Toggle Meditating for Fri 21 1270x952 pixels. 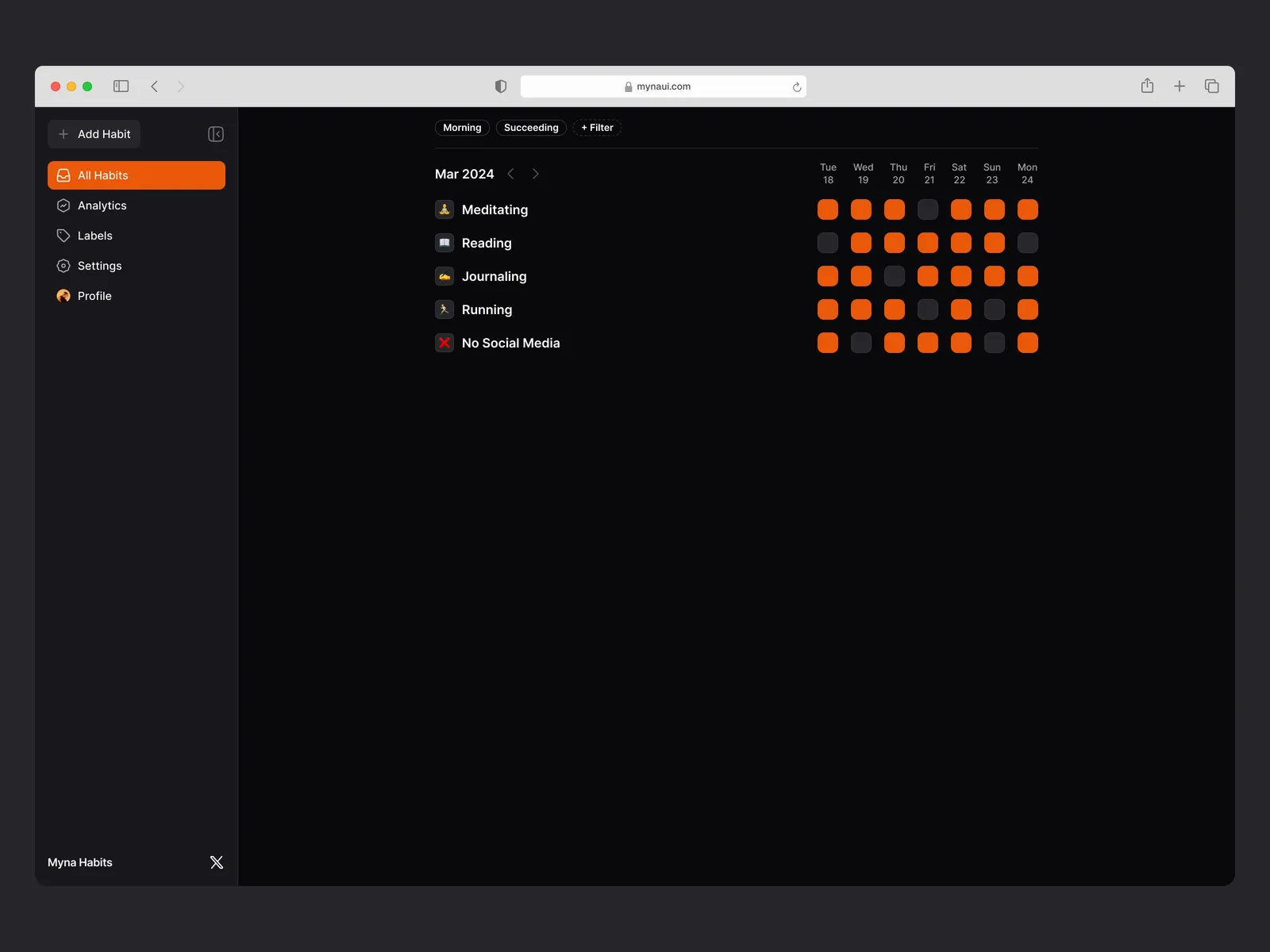(x=928, y=209)
